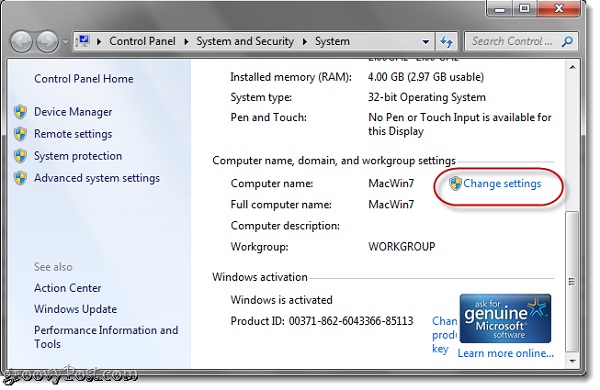Expand arrow before System and Security breadcrumb
This screenshot has height=390, width=600.
pos(186,41)
